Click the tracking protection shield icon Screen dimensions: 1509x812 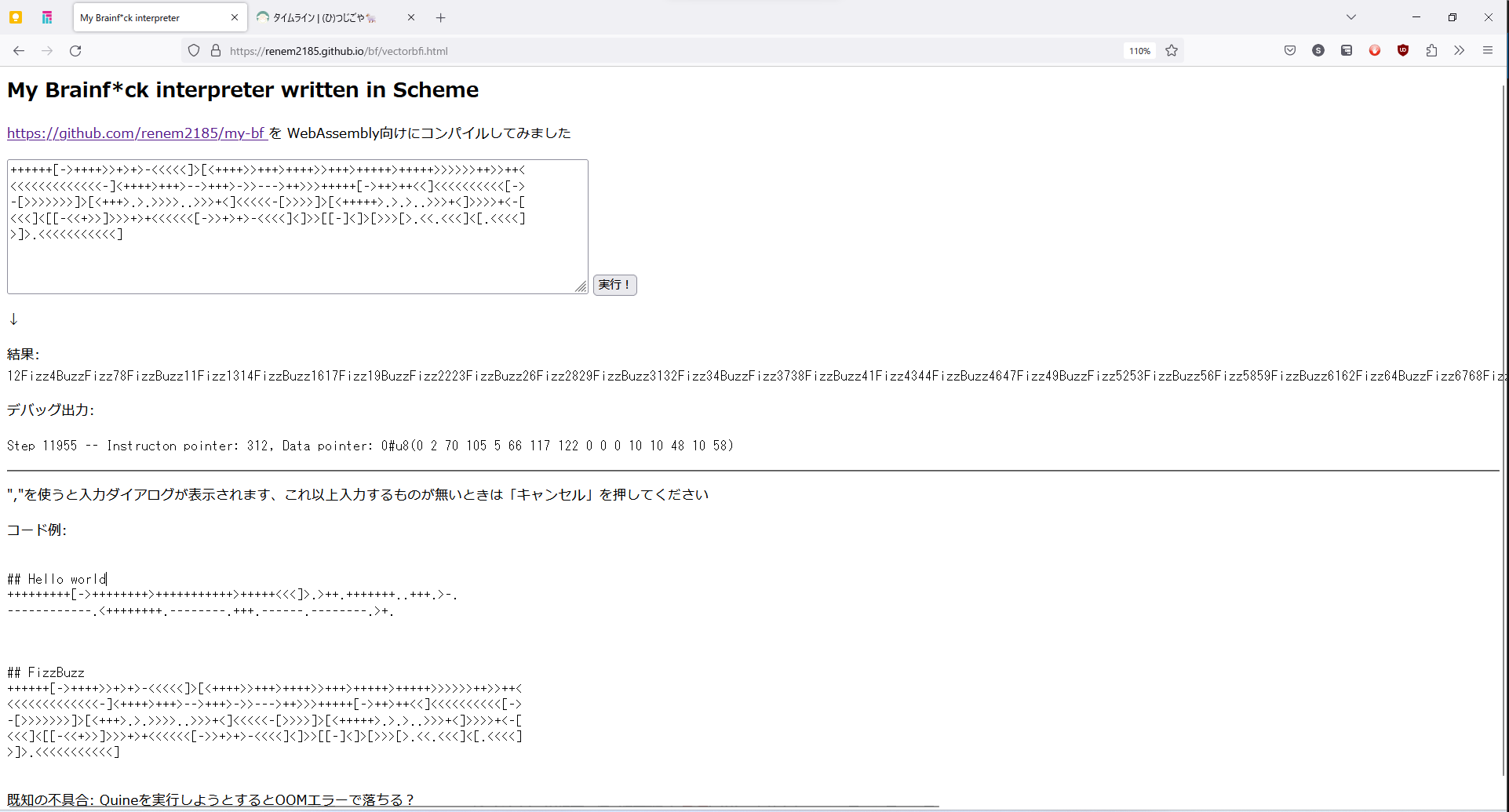pyautogui.click(x=194, y=51)
